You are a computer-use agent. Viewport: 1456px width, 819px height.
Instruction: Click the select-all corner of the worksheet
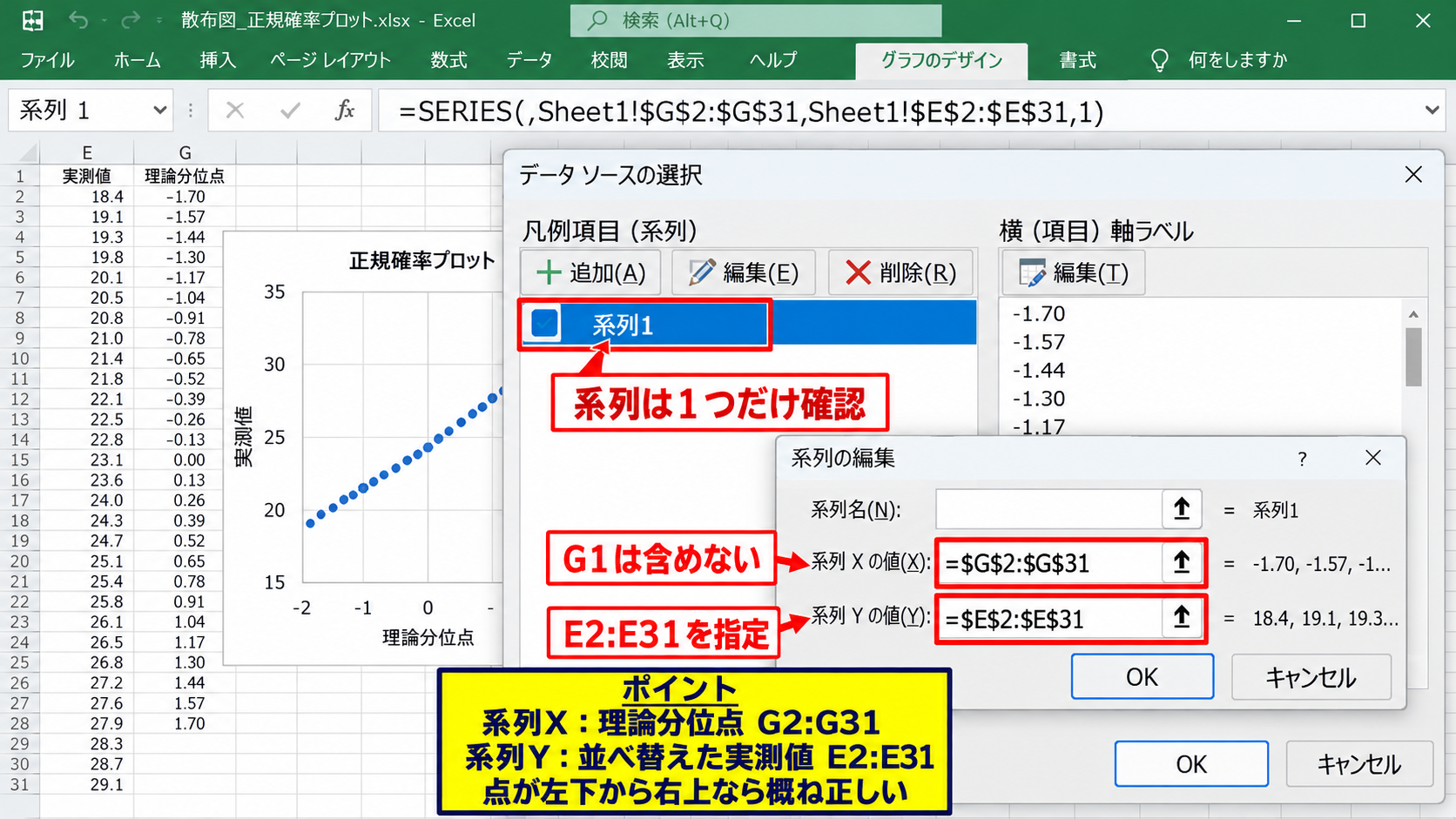tap(20, 153)
